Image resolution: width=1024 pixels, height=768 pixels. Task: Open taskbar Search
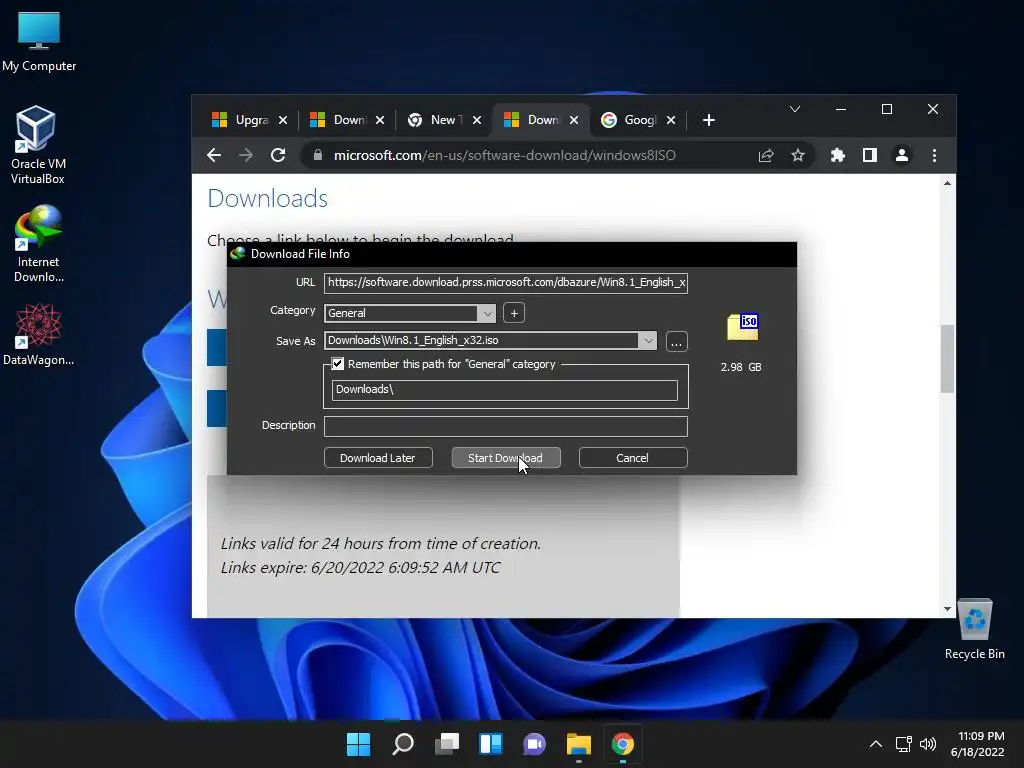[x=403, y=744]
